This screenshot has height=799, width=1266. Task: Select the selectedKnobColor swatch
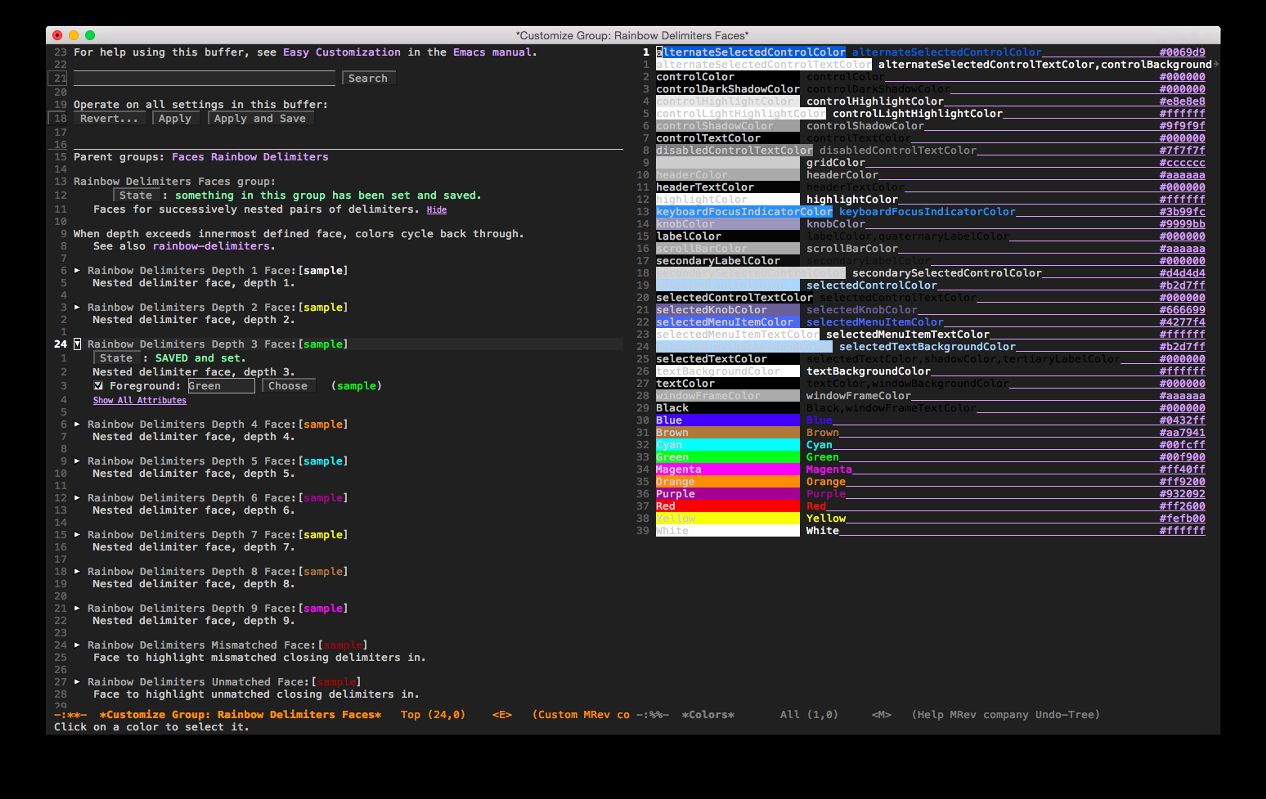pyautogui.click(x=728, y=310)
